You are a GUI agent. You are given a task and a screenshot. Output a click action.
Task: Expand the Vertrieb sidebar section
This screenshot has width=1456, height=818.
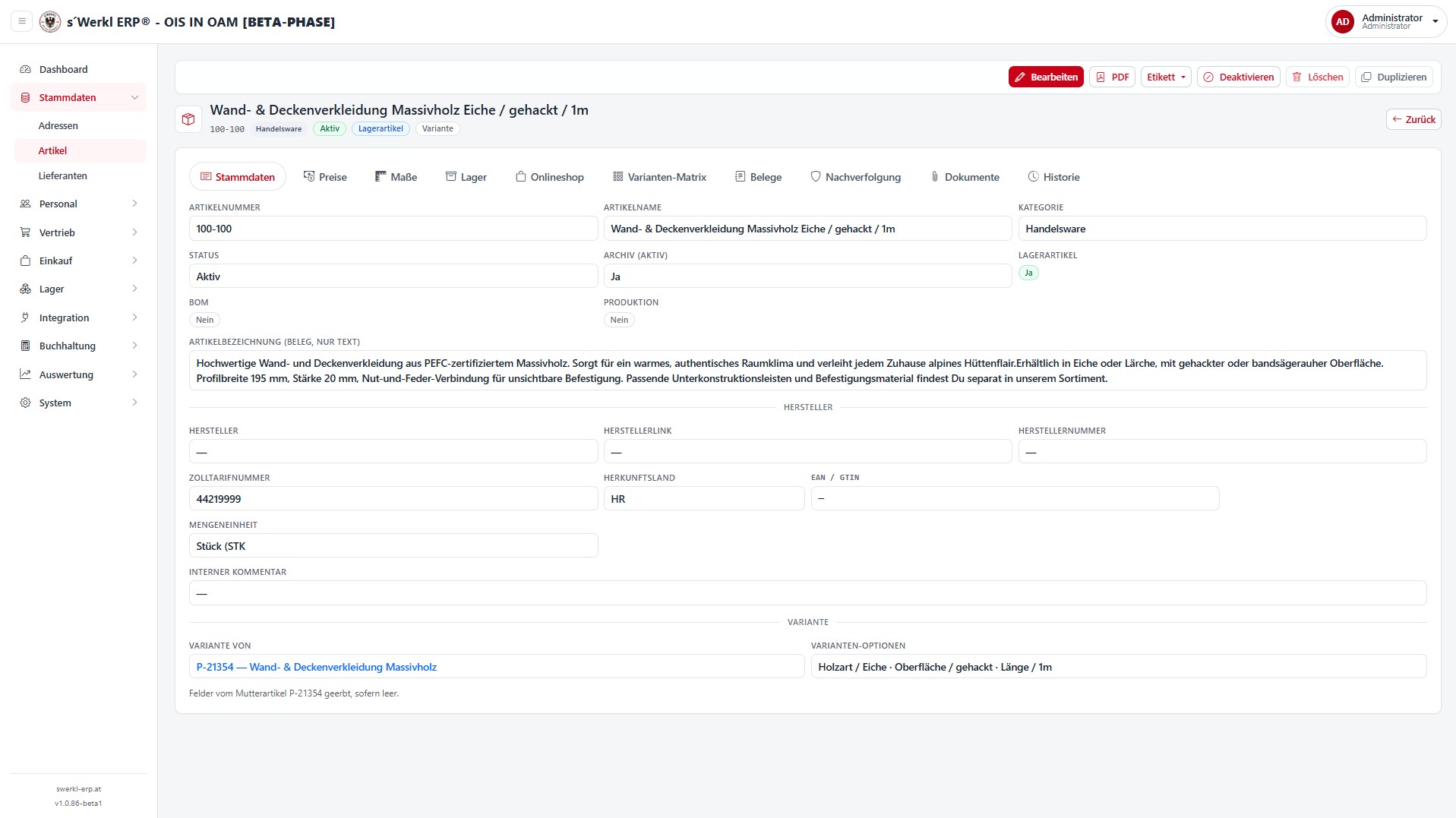coord(78,232)
